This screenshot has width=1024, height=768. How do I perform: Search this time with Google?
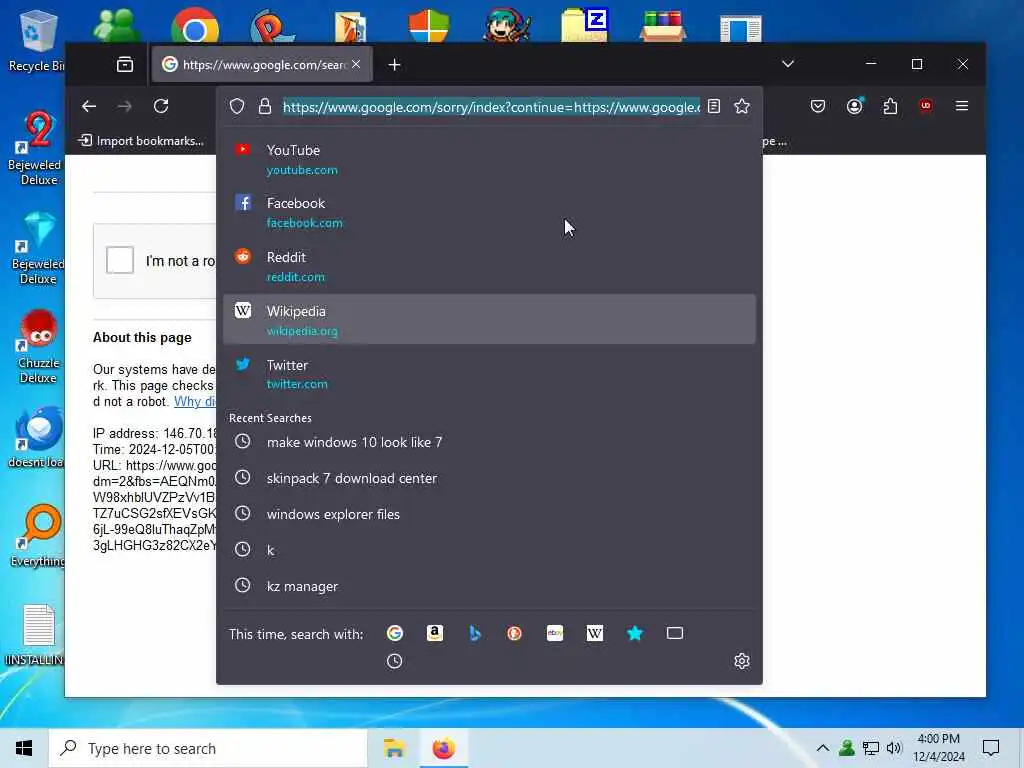click(394, 633)
